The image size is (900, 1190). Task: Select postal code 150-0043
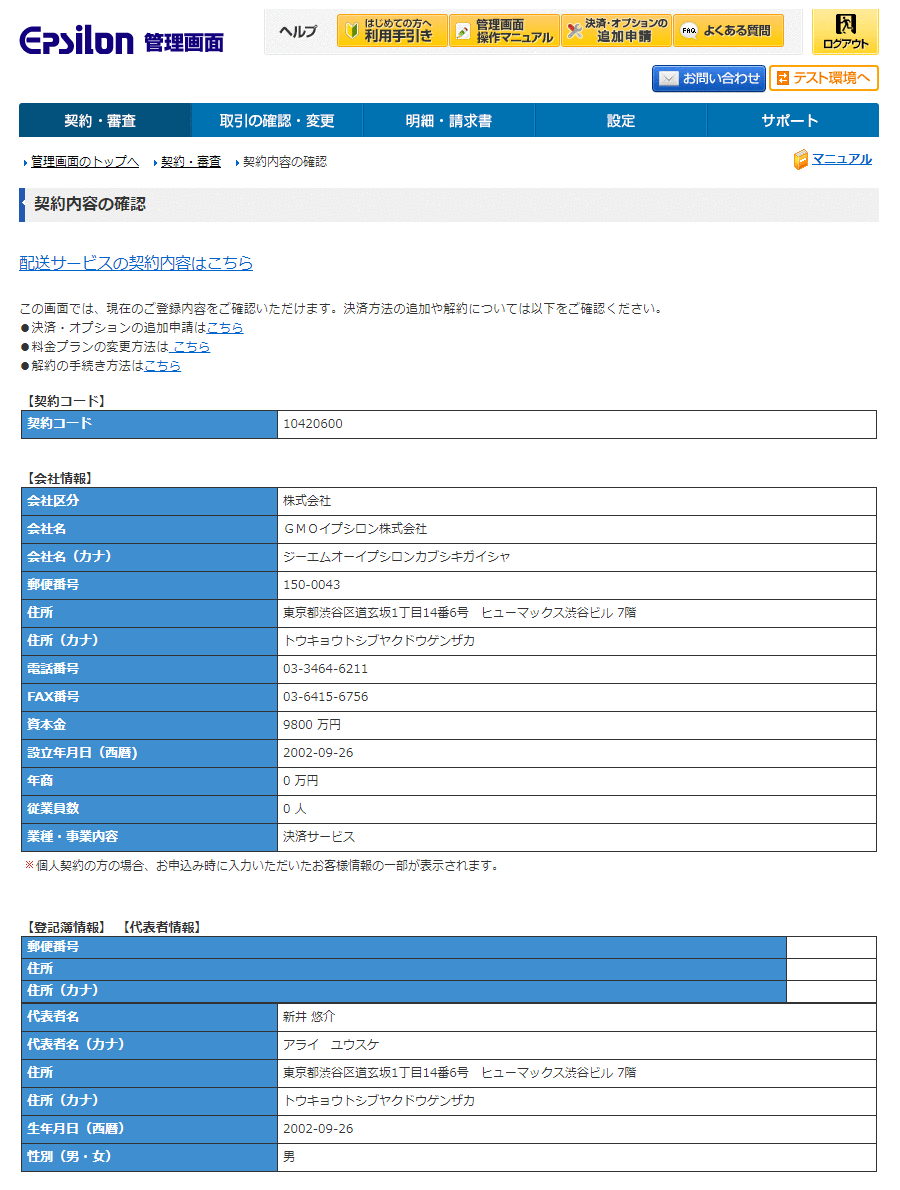pos(312,584)
